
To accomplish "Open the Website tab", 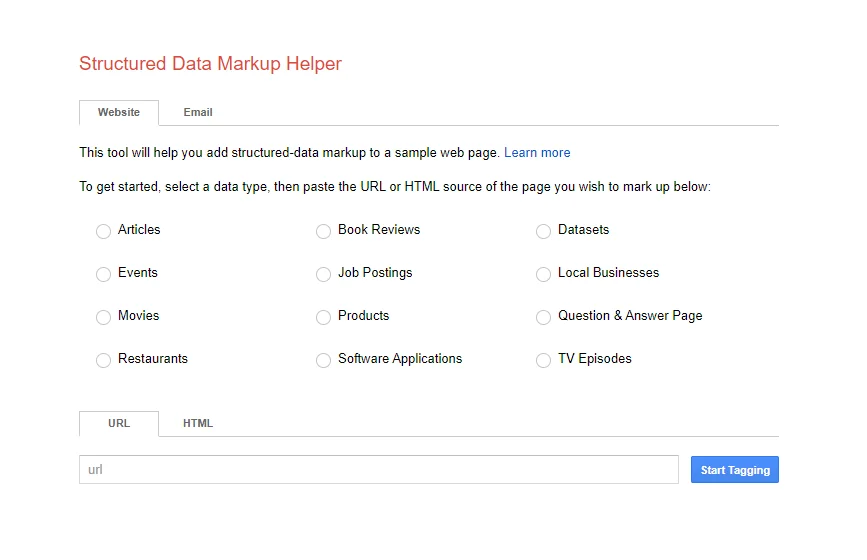I will [x=119, y=113].
